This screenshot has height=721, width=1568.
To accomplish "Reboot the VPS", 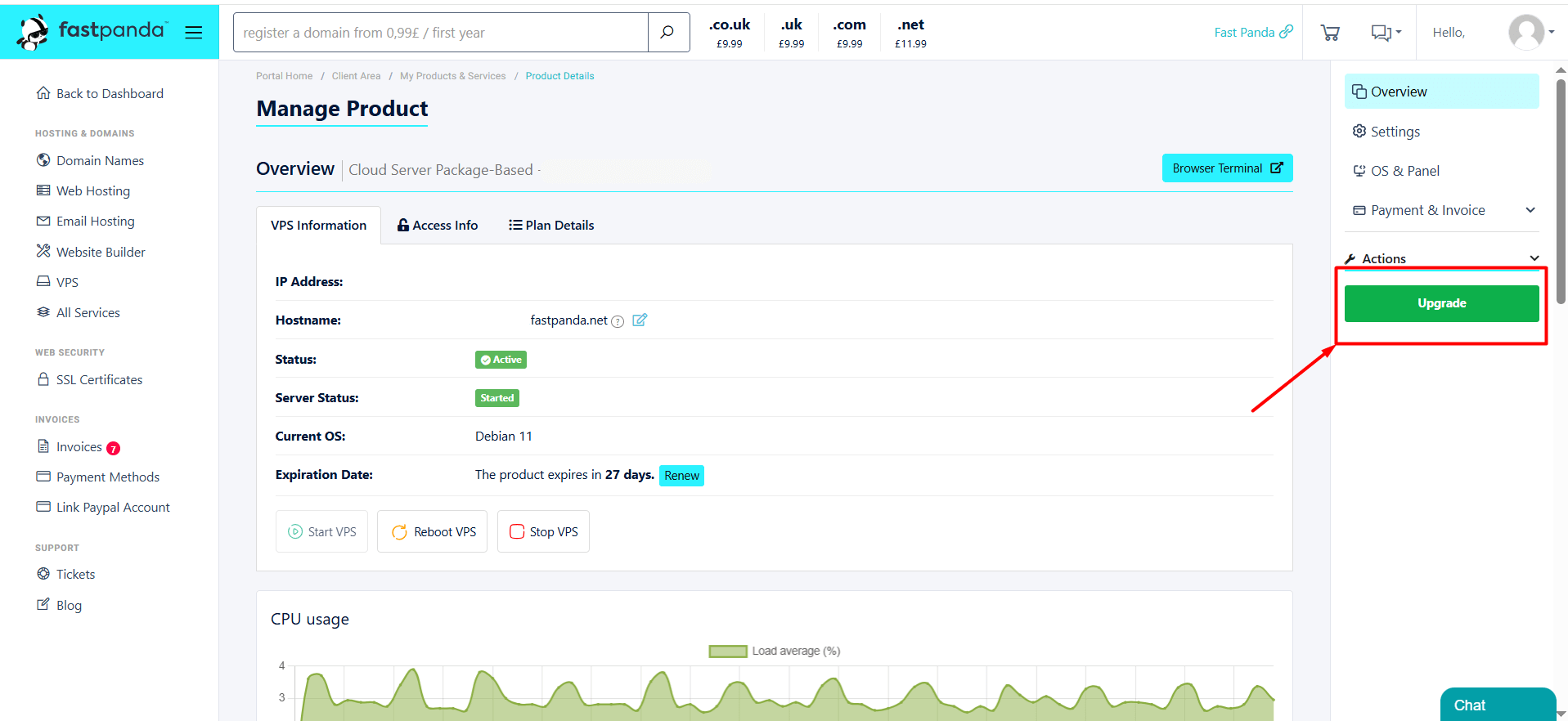I will (x=433, y=532).
